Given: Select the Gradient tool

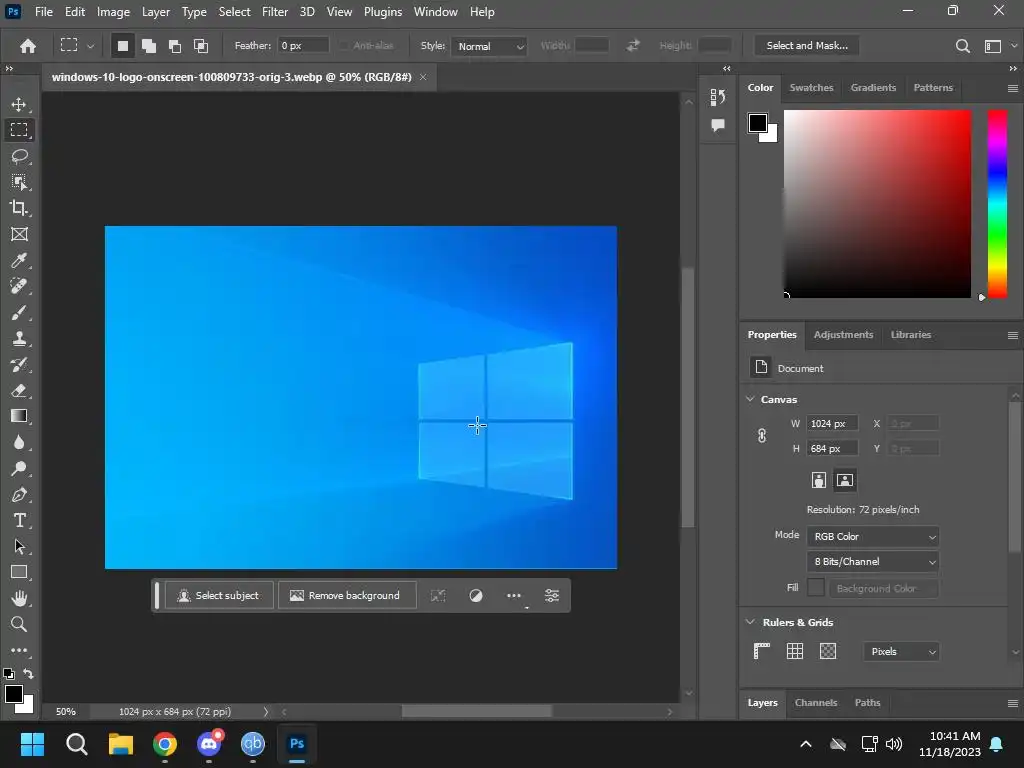Looking at the screenshot, I should tap(19, 416).
